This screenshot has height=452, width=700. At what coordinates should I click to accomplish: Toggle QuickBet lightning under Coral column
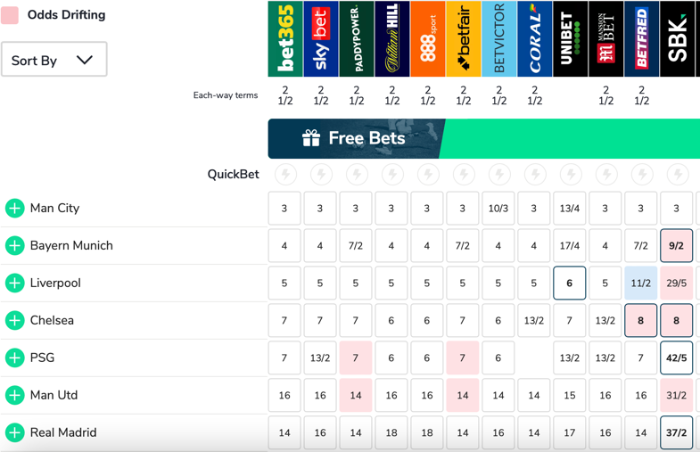point(534,174)
